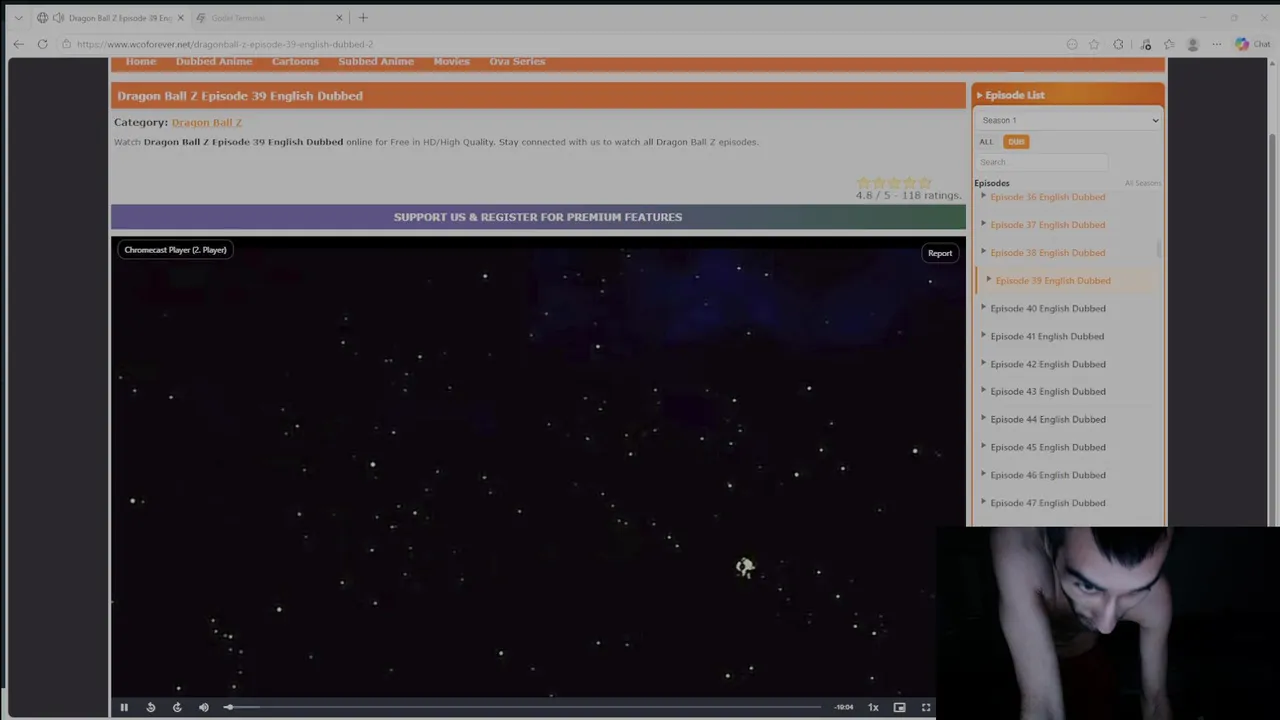This screenshot has height=720, width=1280.
Task: Open the favorites list icon
Action: pyautogui.click(x=1169, y=44)
